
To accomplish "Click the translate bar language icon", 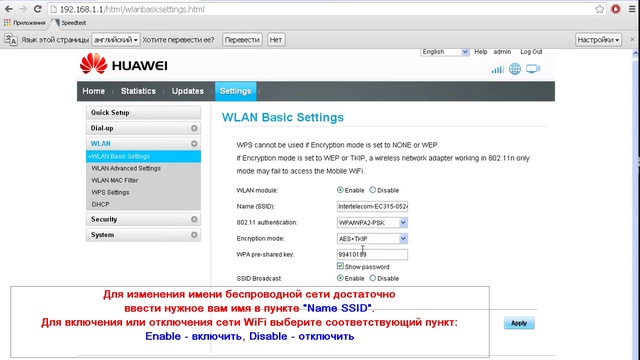I will (x=11, y=40).
